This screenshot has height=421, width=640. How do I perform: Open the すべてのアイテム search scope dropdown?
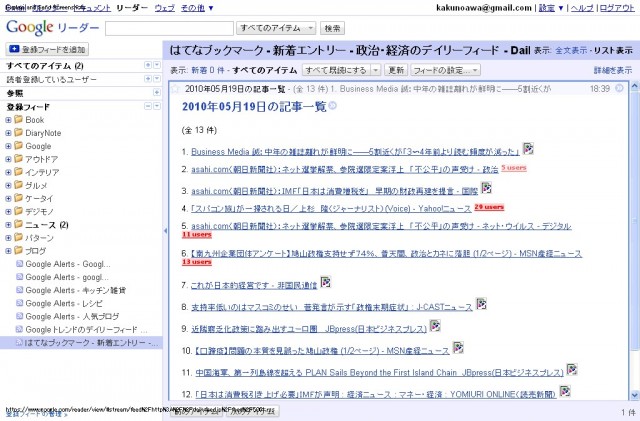(x=276, y=28)
